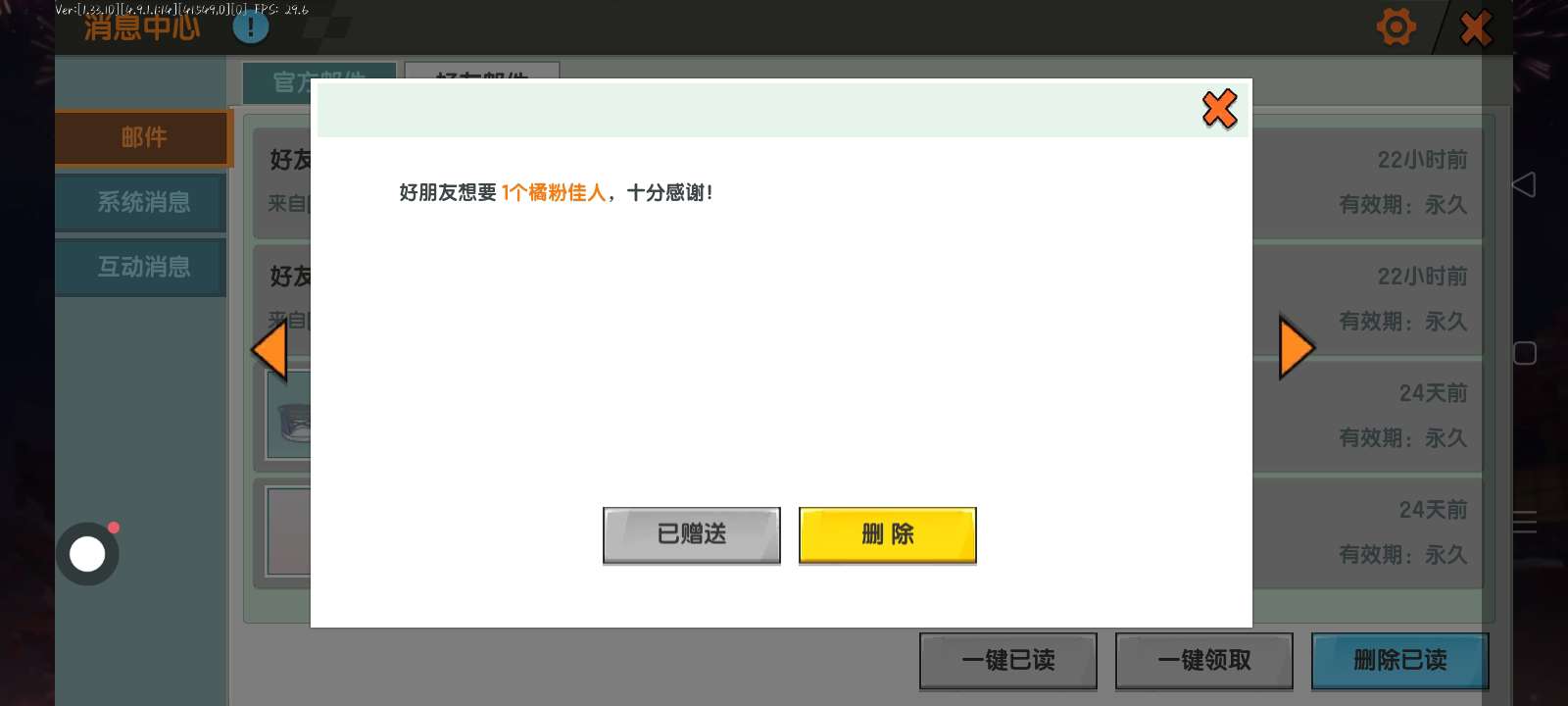Tap the floating white circle assist button

click(87, 554)
